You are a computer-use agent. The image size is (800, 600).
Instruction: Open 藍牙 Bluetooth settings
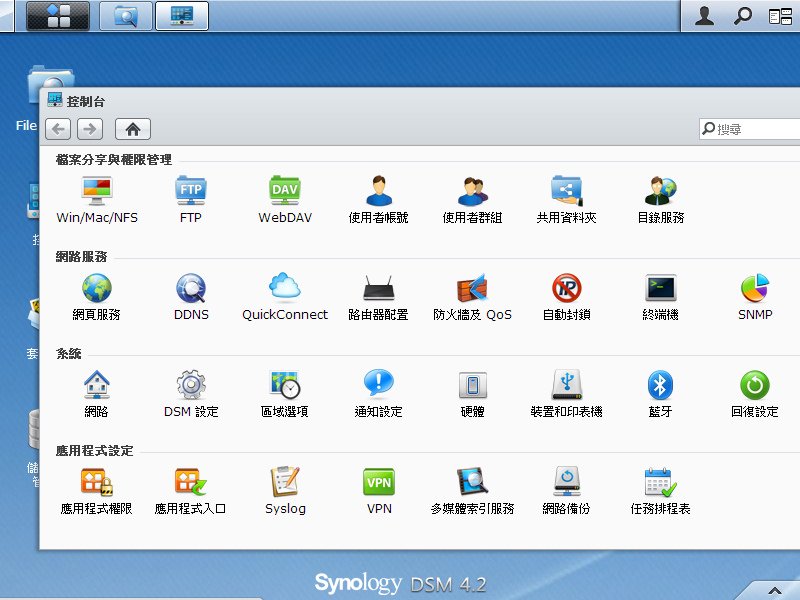click(661, 394)
